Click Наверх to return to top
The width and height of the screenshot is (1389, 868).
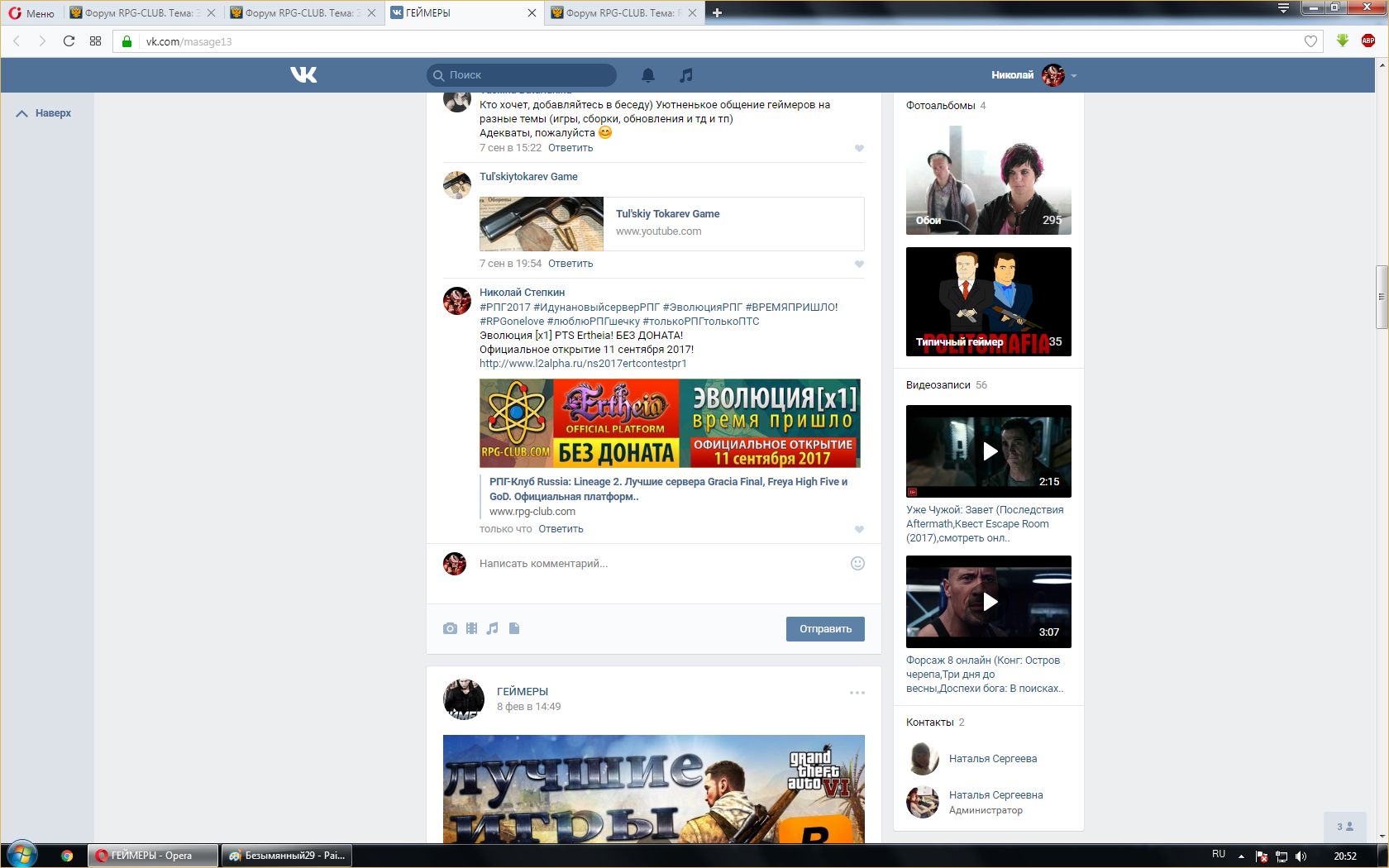tap(44, 113)
